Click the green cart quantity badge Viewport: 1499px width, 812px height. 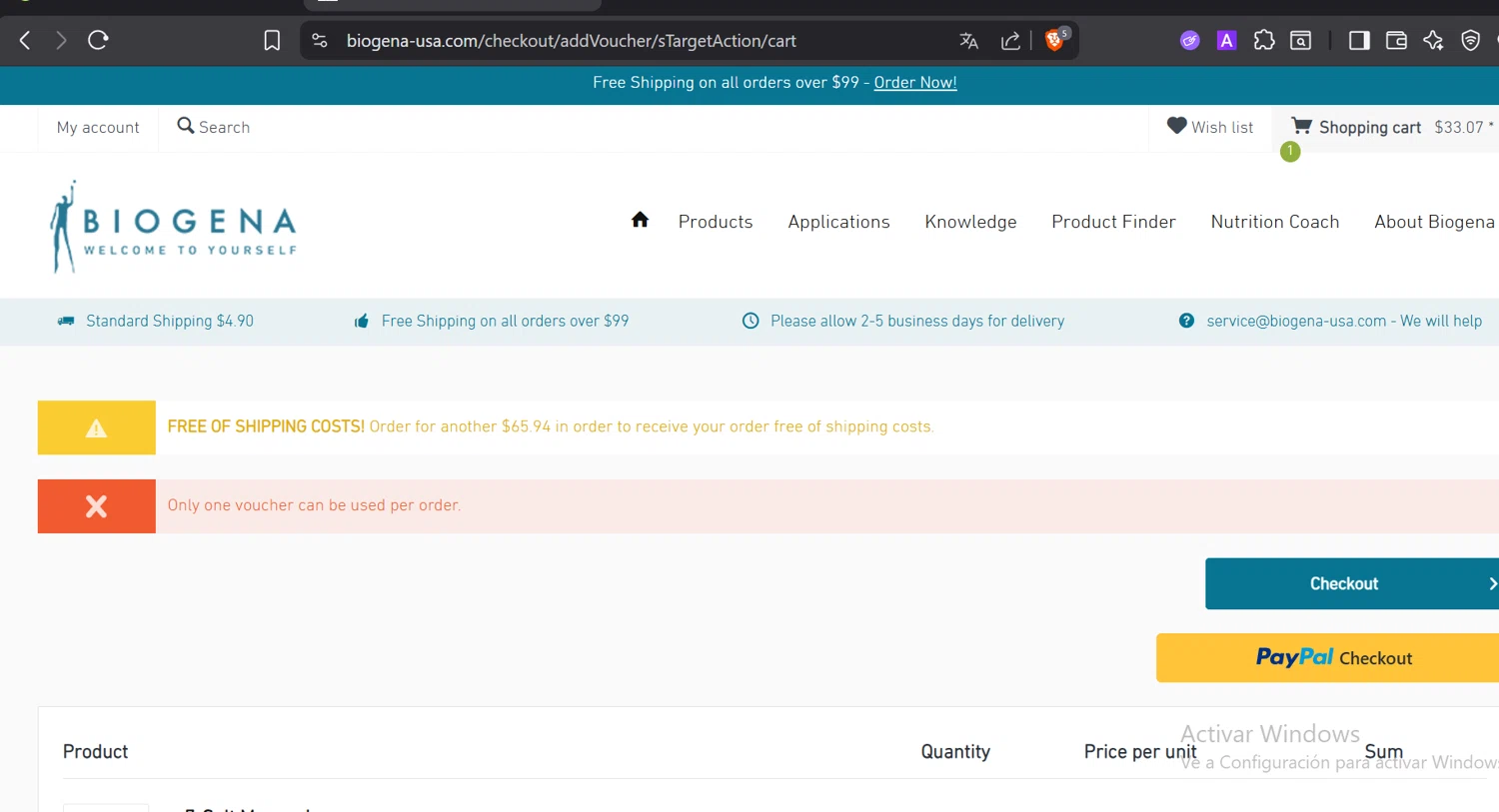click(x=1290, y=151)
